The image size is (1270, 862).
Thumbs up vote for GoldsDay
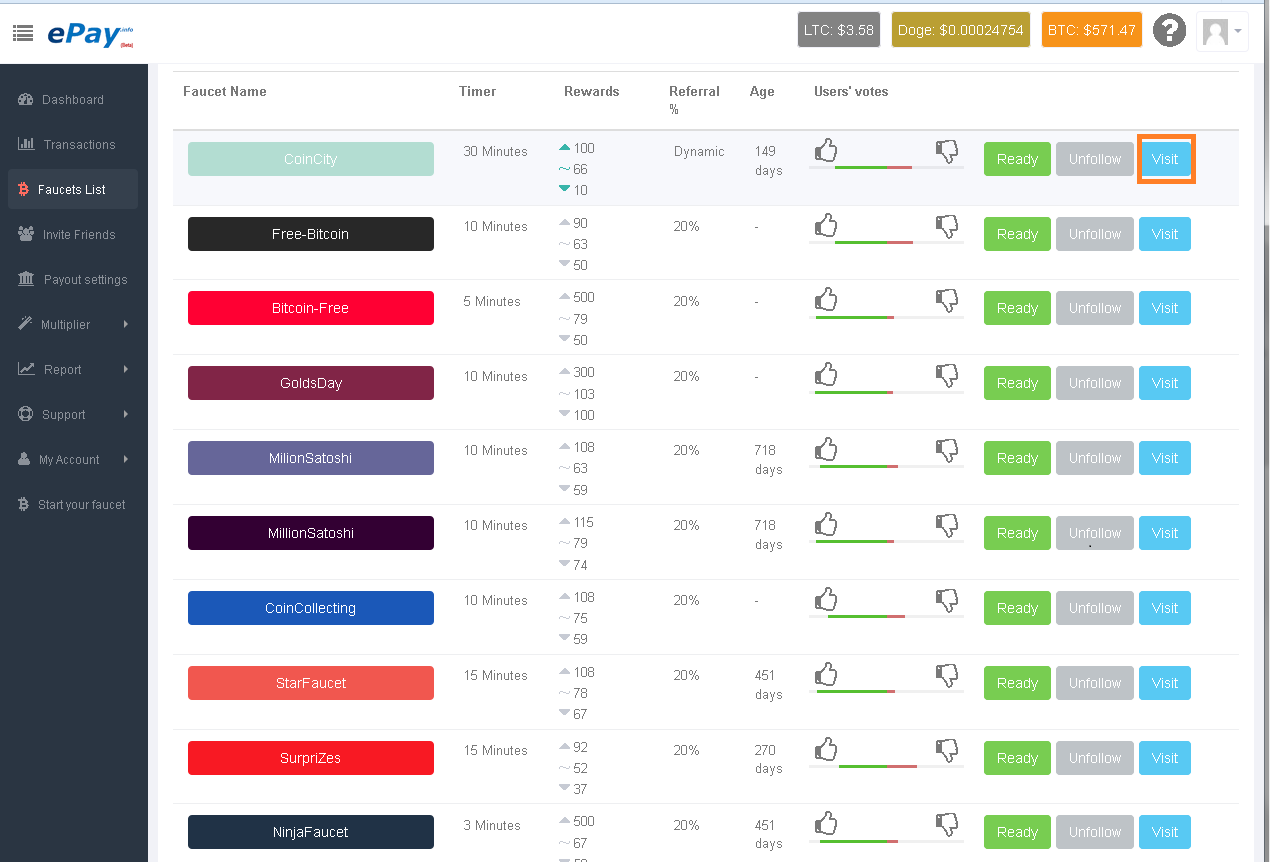point(826,375)
